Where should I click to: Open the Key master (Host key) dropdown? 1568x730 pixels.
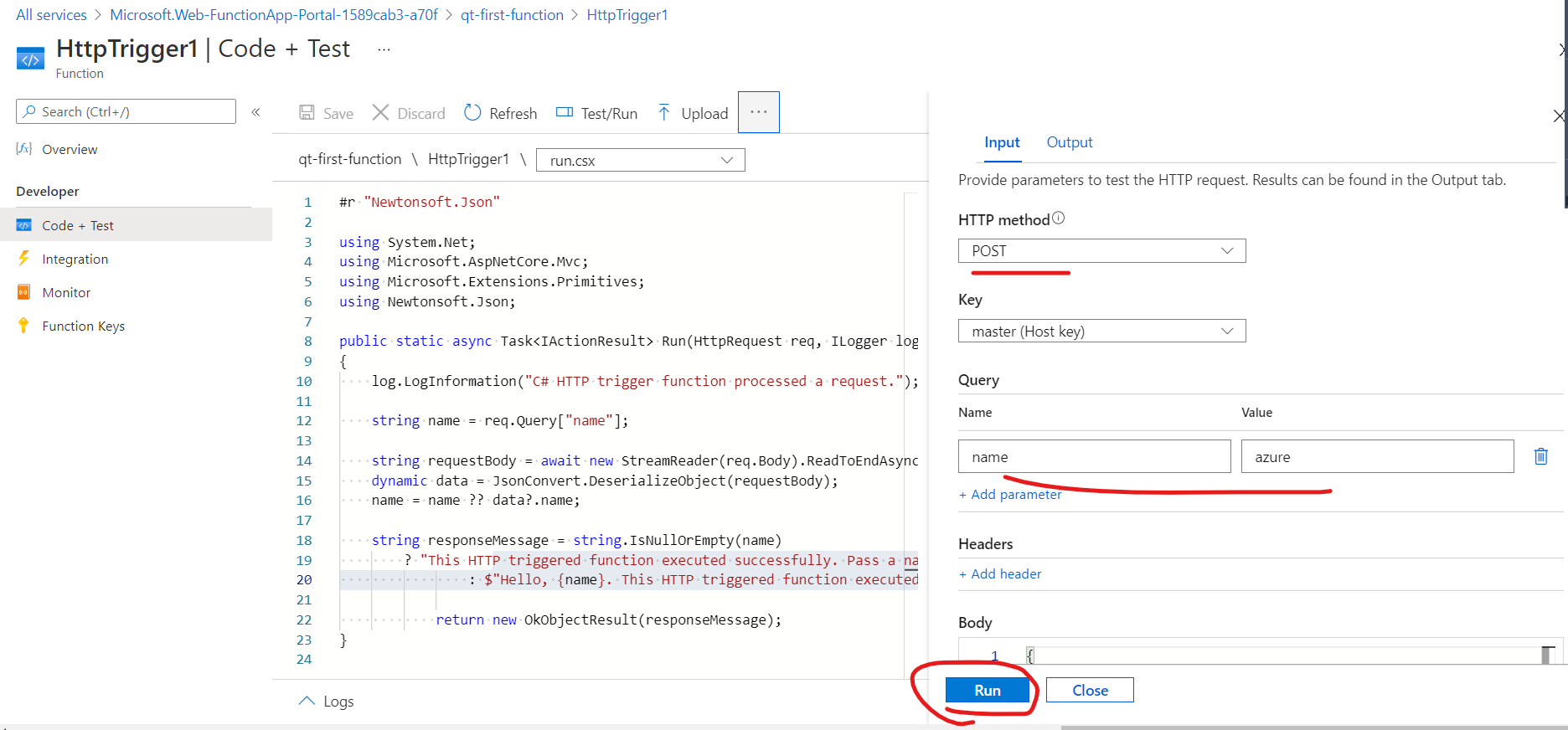tap(1101, 332)
